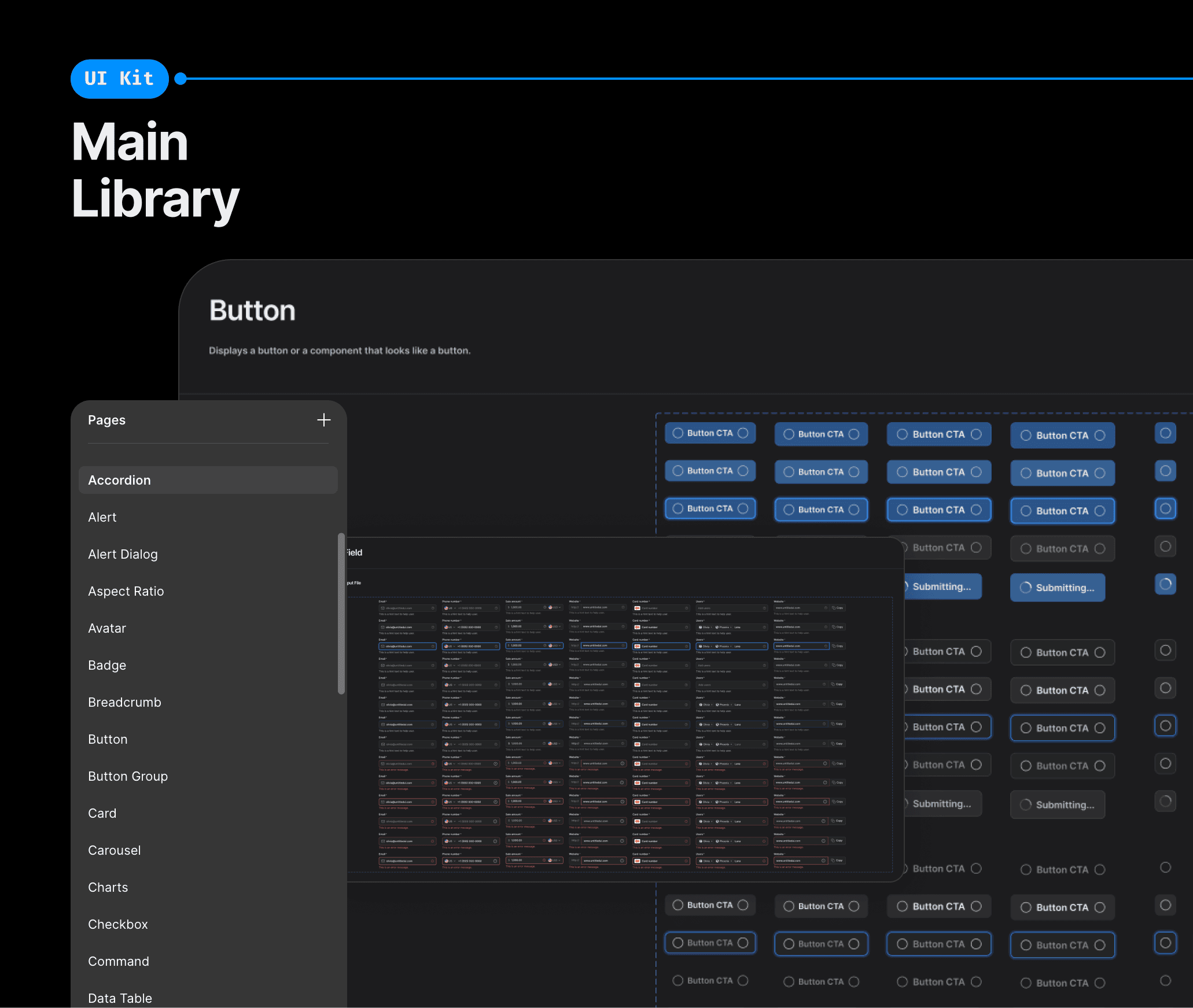Viewport: 1193px width, 1008px height.
Task: Open the Checkbox page
Action: [x=118, y=924]
